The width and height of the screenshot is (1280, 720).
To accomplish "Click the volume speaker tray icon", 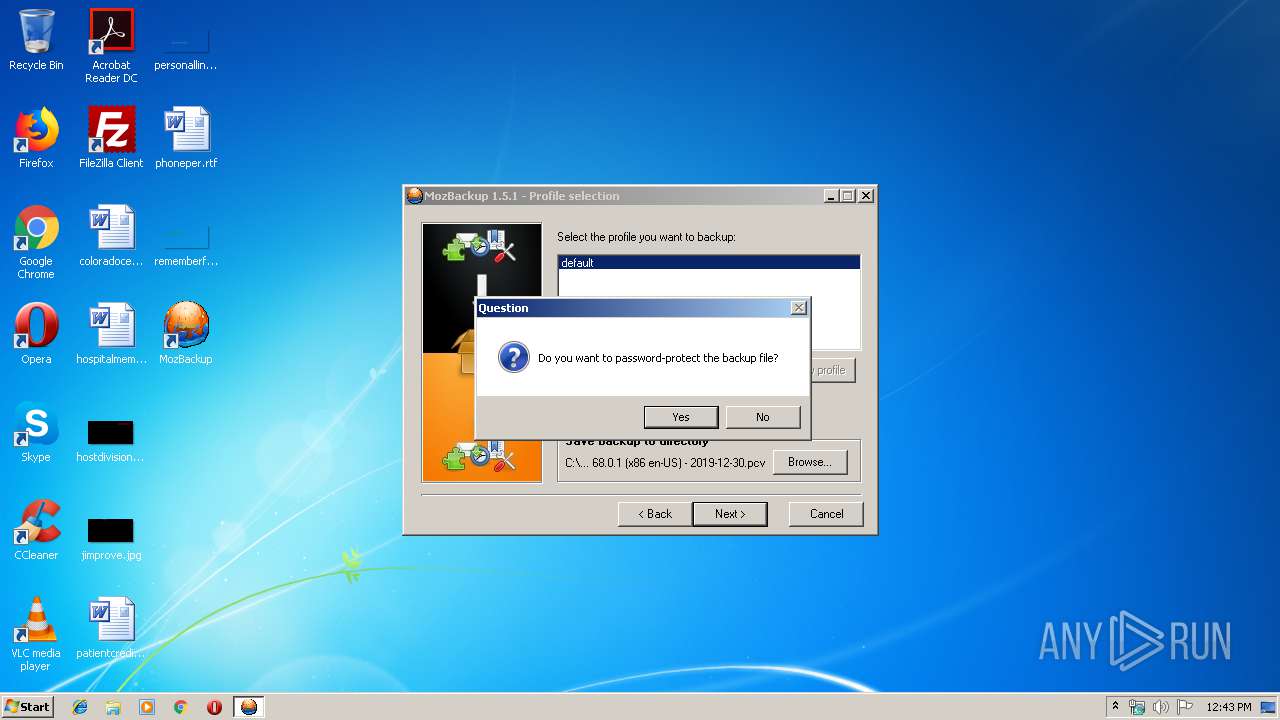I will [x=1161, y=707].
